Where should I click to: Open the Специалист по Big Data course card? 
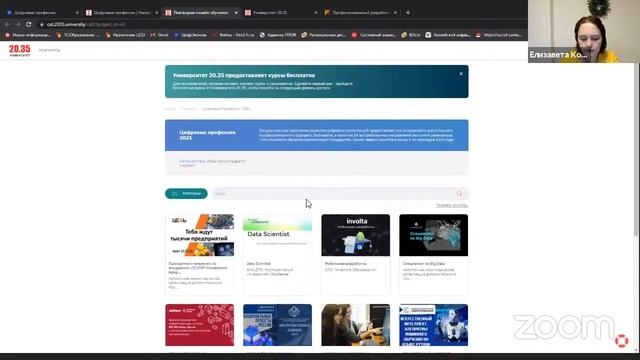coord(433,254)
